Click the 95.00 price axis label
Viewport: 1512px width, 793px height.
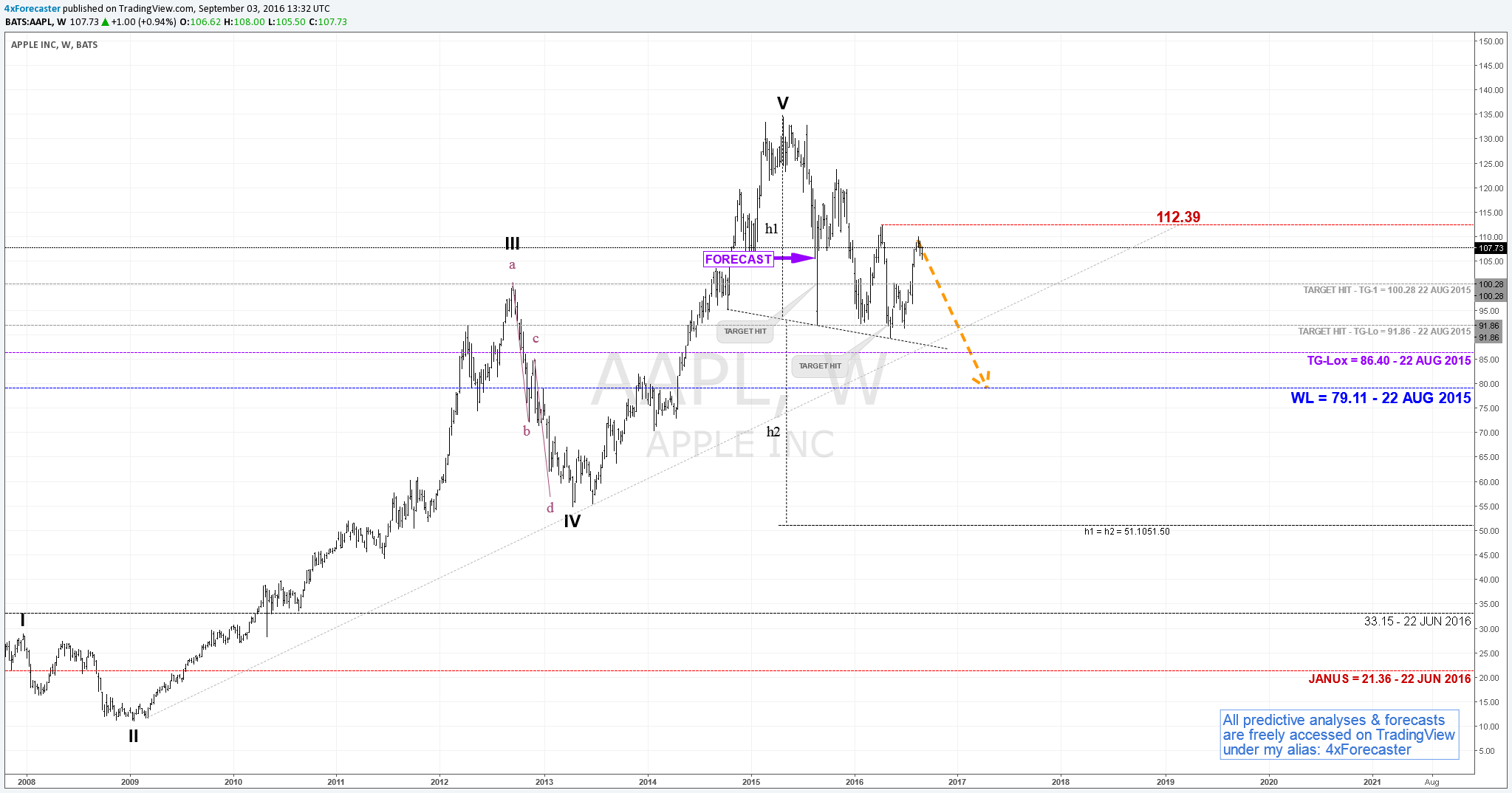pos(1489,311)
